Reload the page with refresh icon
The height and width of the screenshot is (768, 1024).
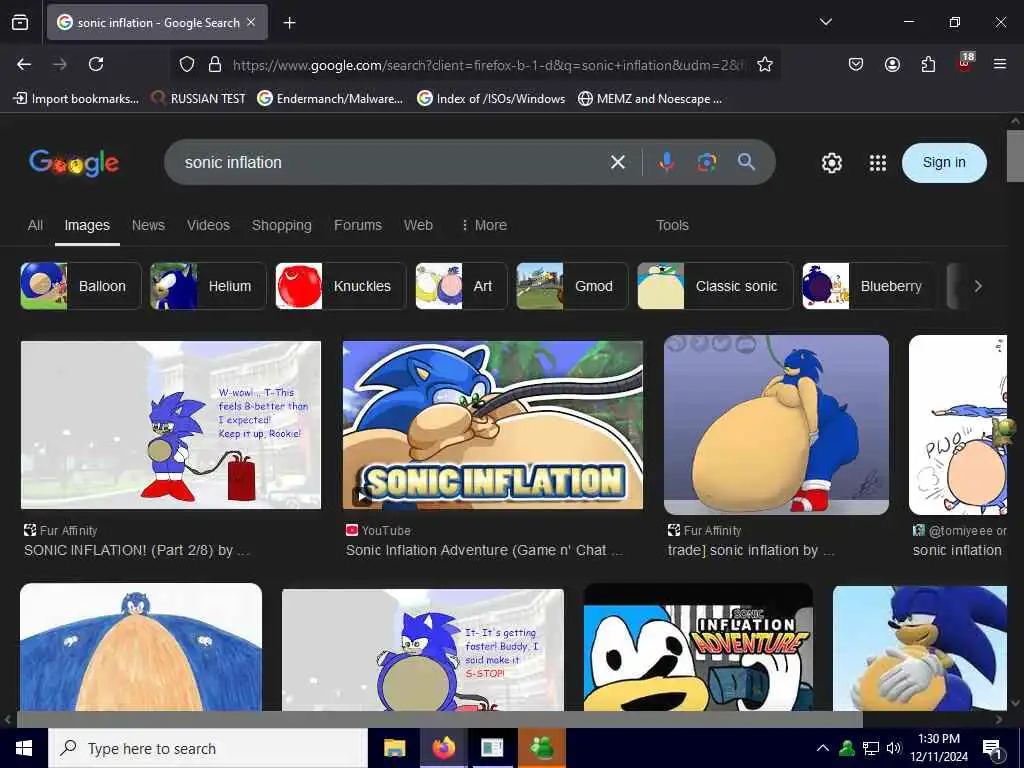coord(96,64)
